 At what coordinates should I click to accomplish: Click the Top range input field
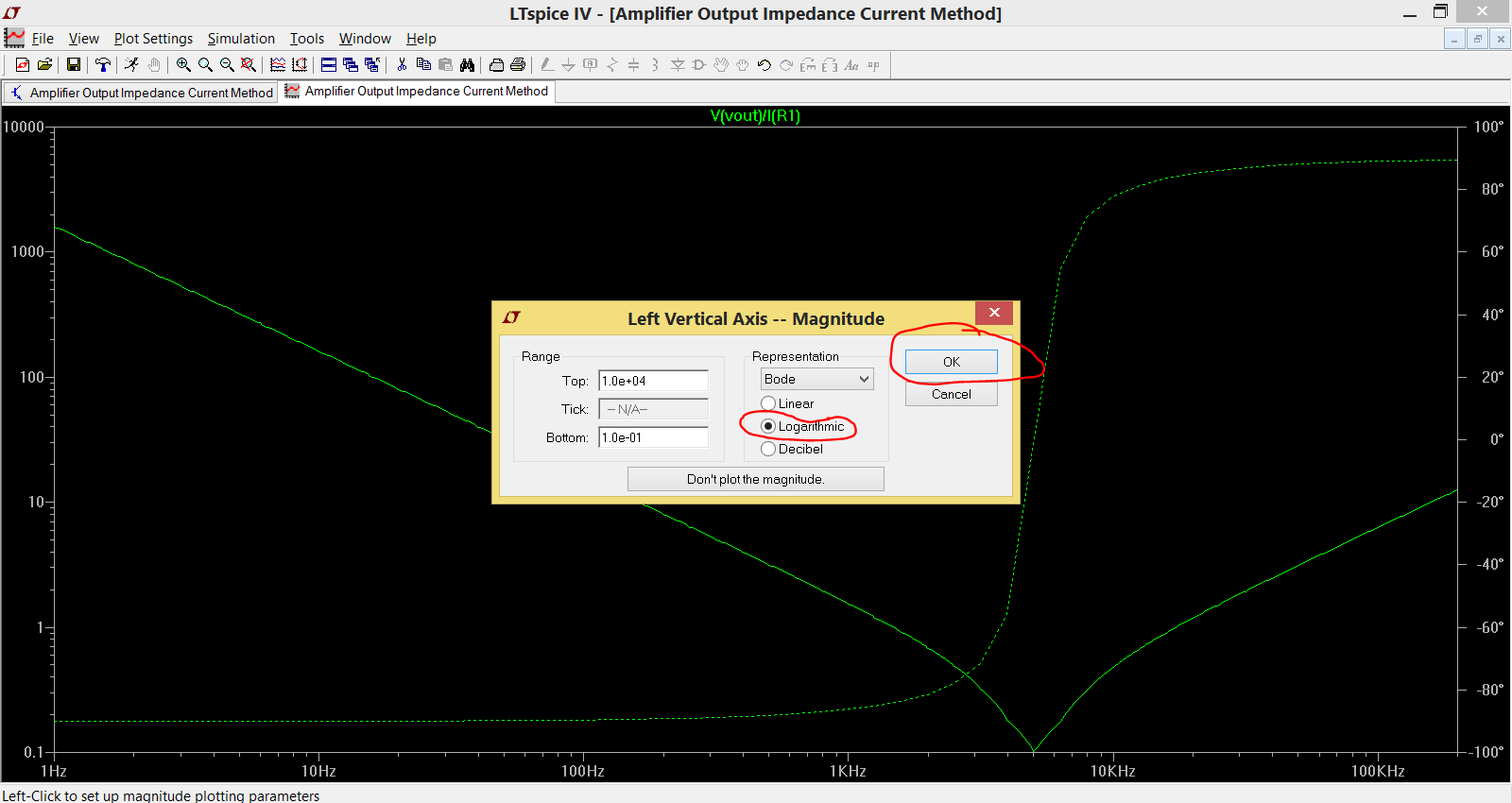(653, 381)
